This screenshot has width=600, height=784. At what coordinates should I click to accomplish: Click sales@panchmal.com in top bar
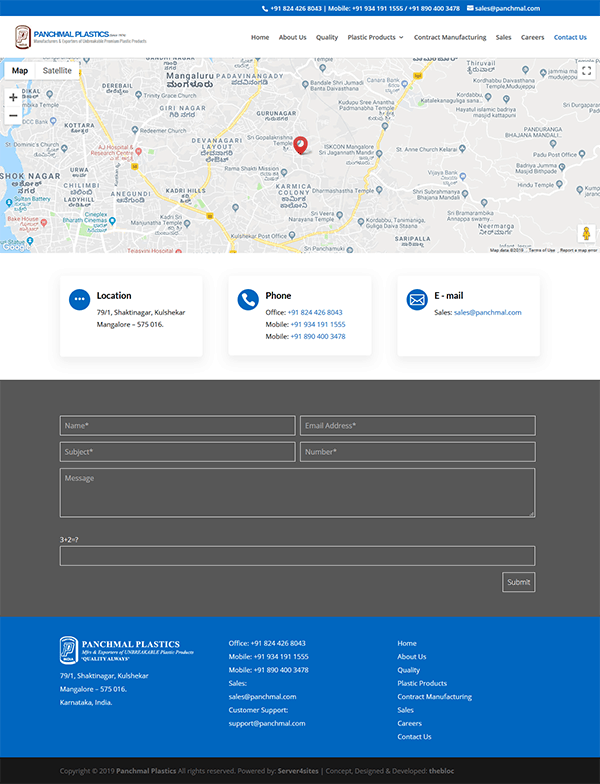(507, 8)
